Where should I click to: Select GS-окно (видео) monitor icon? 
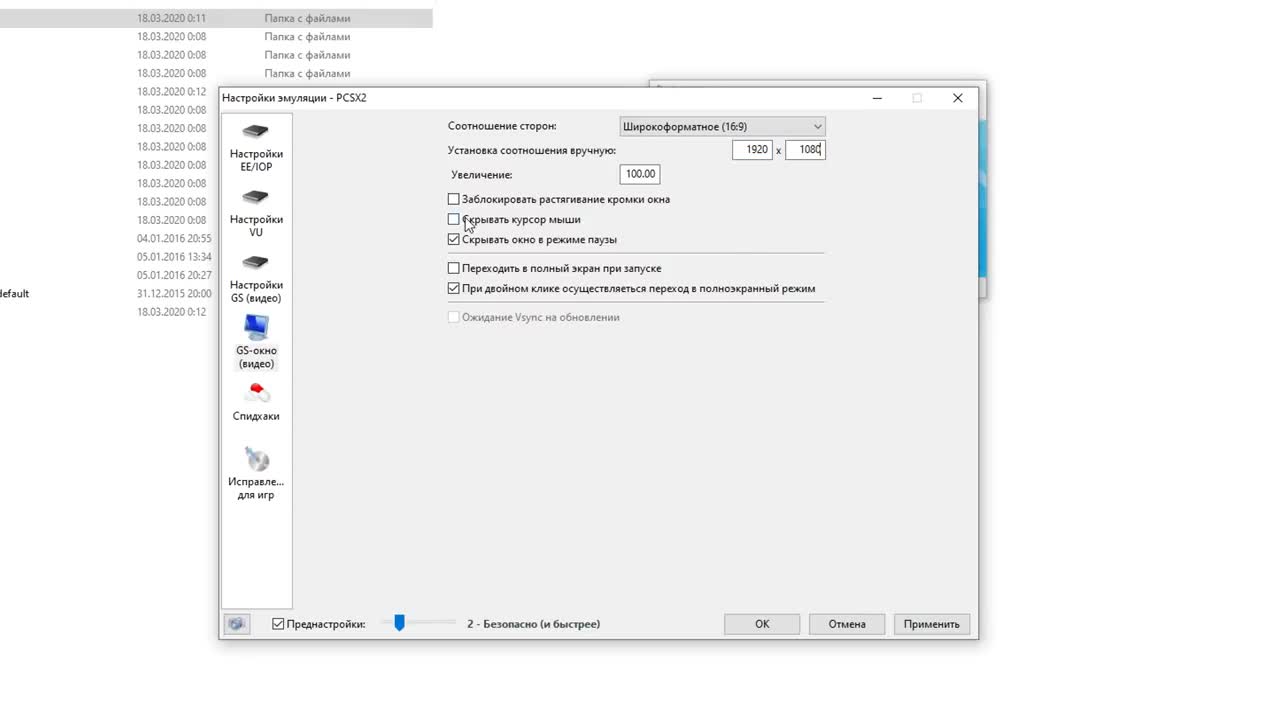pos(256,327)
